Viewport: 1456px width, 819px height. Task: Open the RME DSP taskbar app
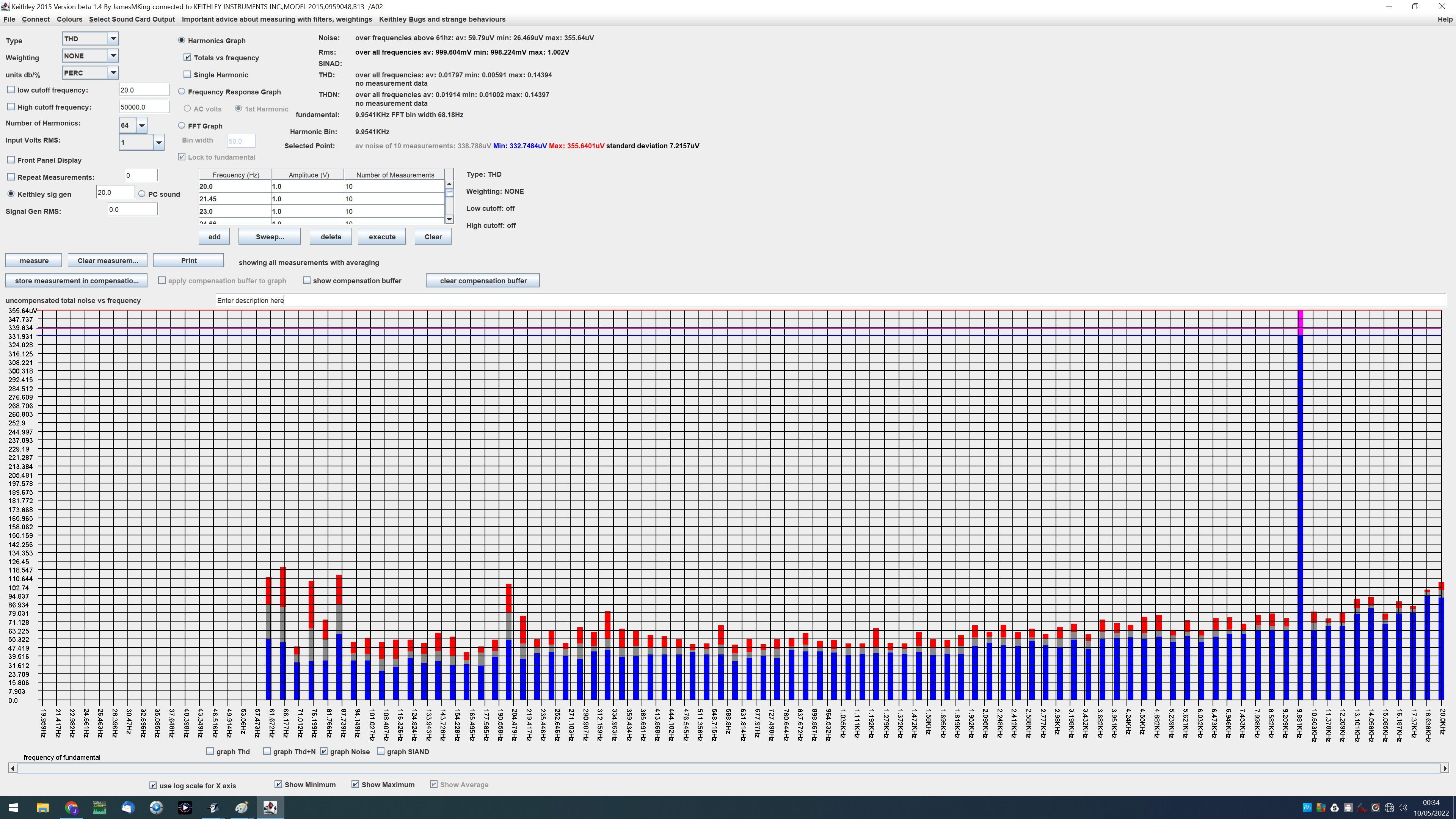pos(99,807)
